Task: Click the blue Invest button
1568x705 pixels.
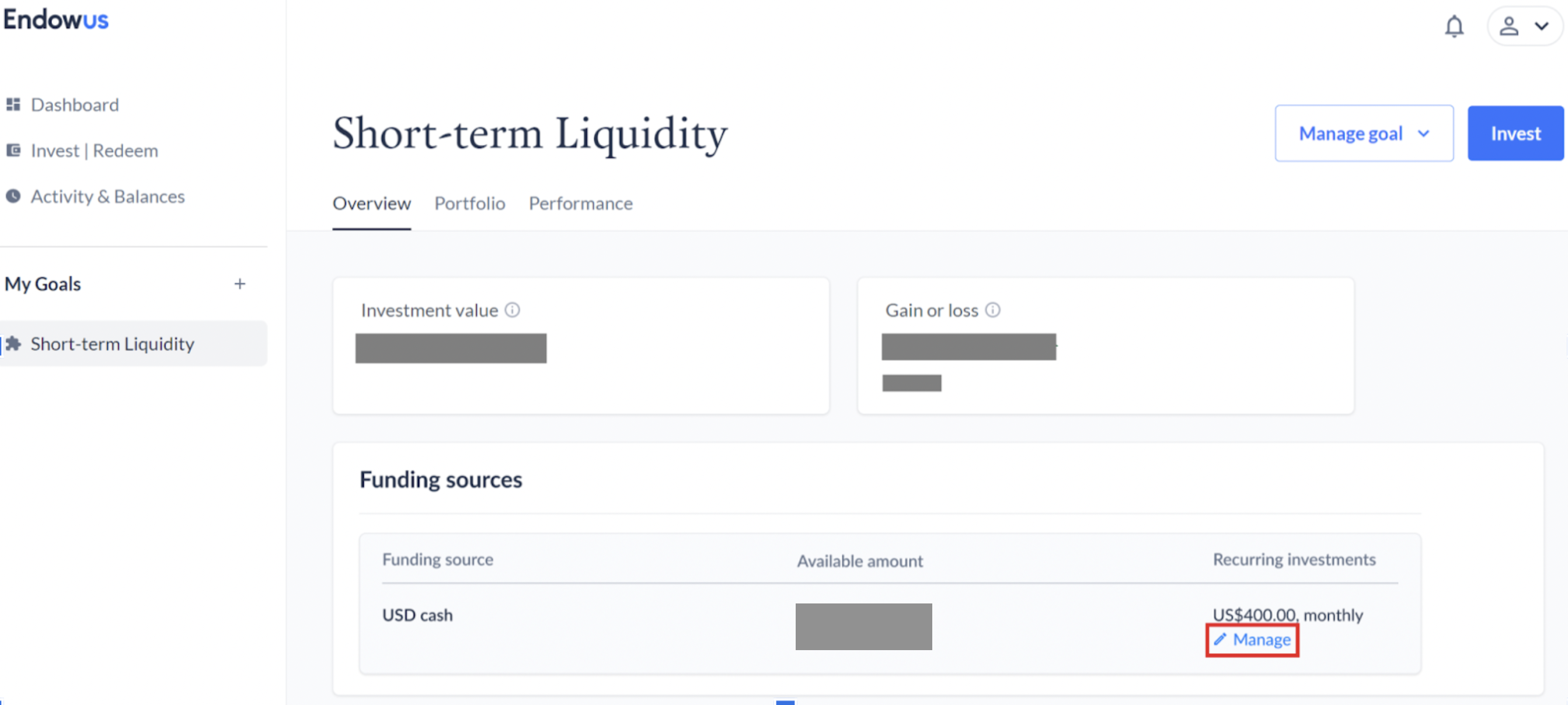Action: tap(1515, 133)
